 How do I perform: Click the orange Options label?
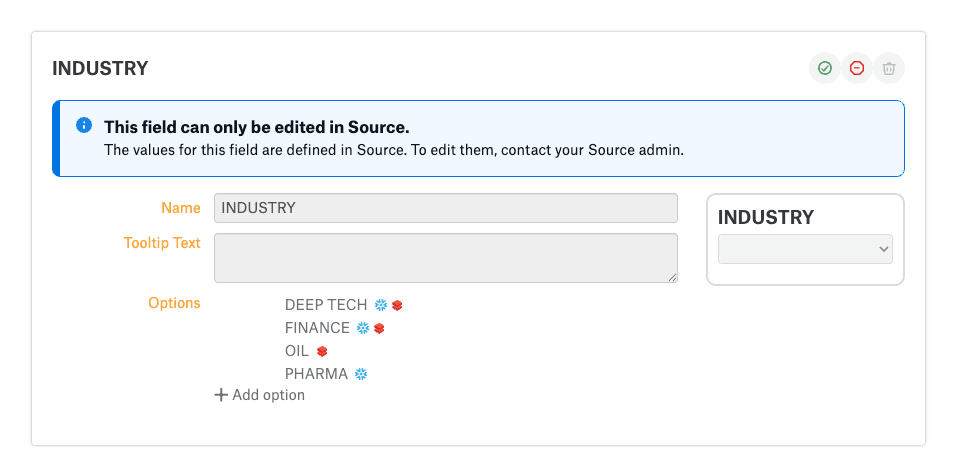point(174,303)
